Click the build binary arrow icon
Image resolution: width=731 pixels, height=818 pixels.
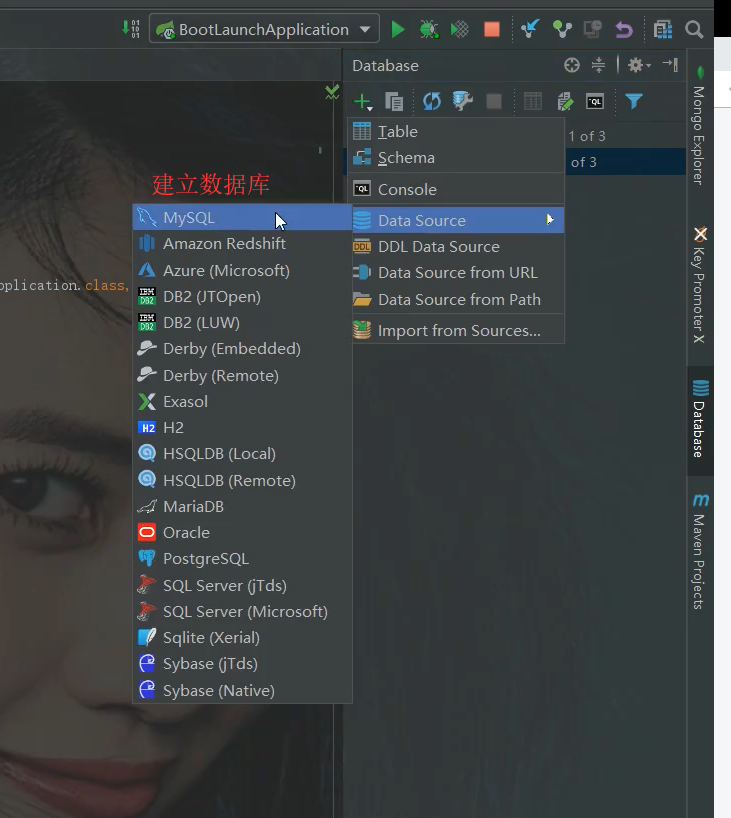click(x=130, y=29)
